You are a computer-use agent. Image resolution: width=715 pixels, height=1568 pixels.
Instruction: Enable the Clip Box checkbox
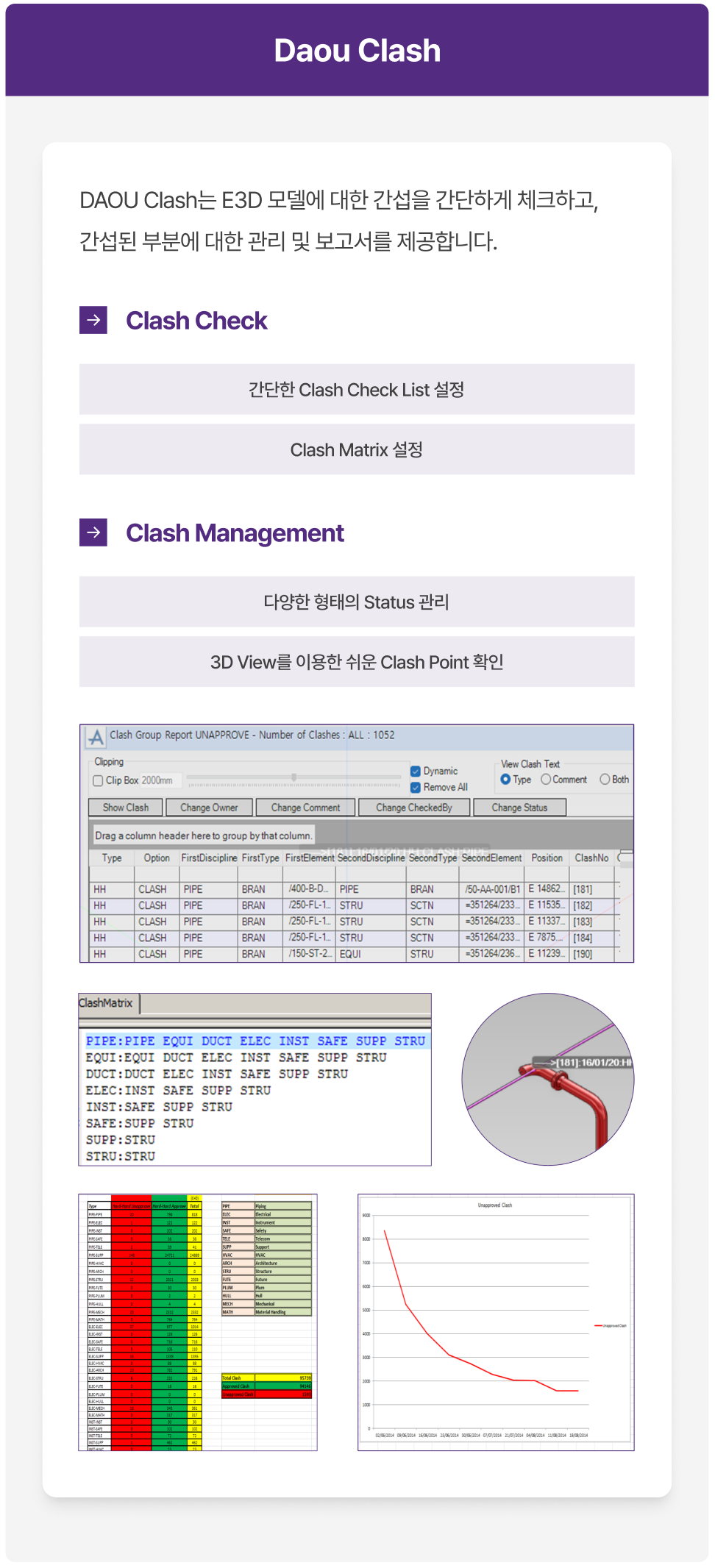click(x=98, y=780)
